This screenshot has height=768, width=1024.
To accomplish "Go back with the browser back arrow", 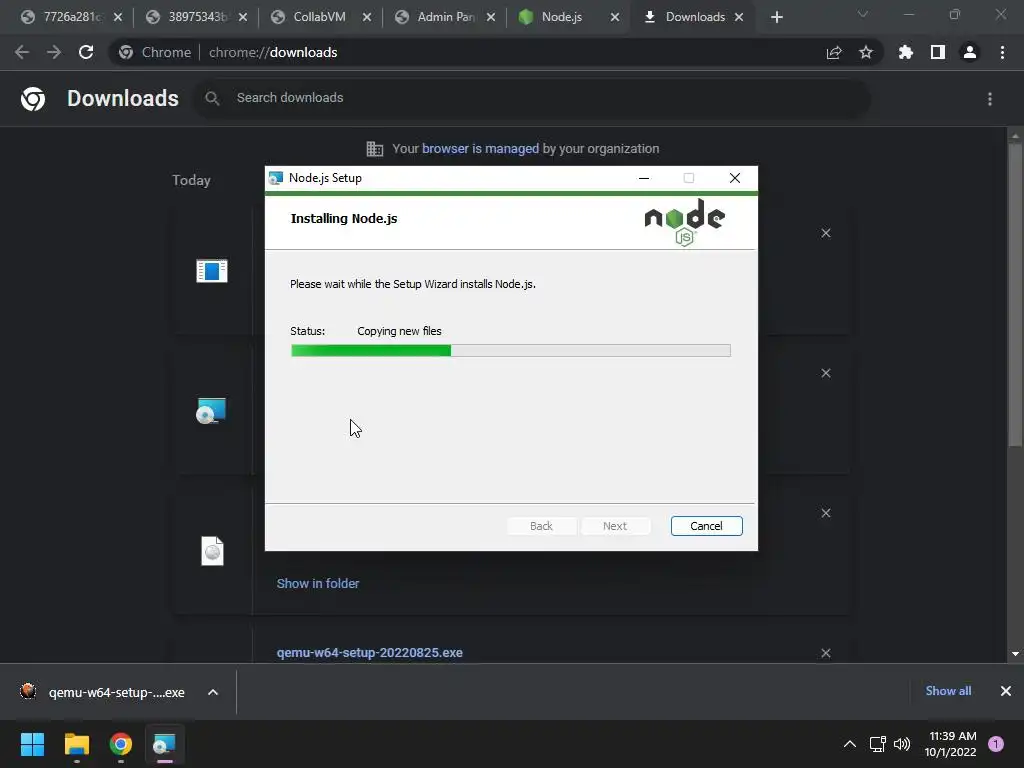I will point(22,52).
